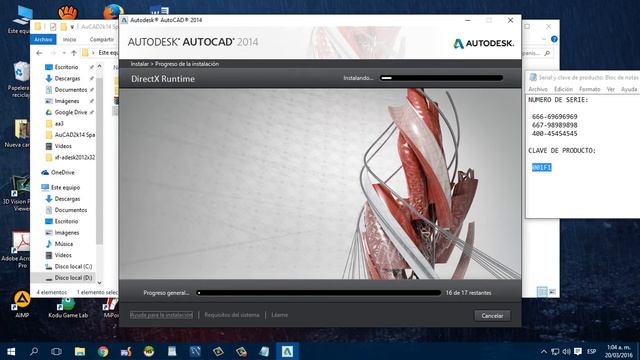Click the Up arrow in File Explorer
Screen dimensions: 640x360
coord(74,53)
